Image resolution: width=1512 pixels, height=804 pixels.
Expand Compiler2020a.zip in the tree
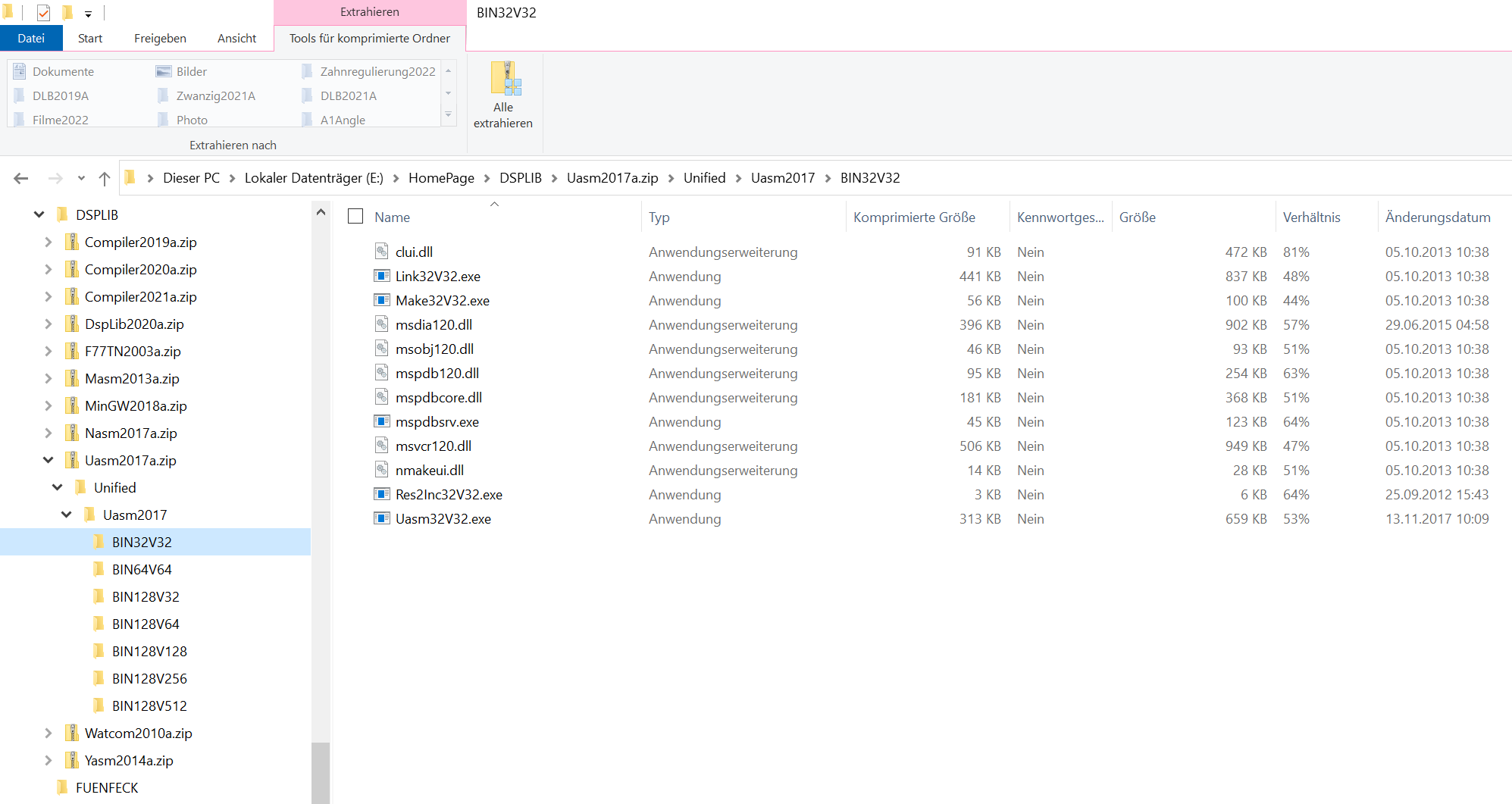point(48,269)
